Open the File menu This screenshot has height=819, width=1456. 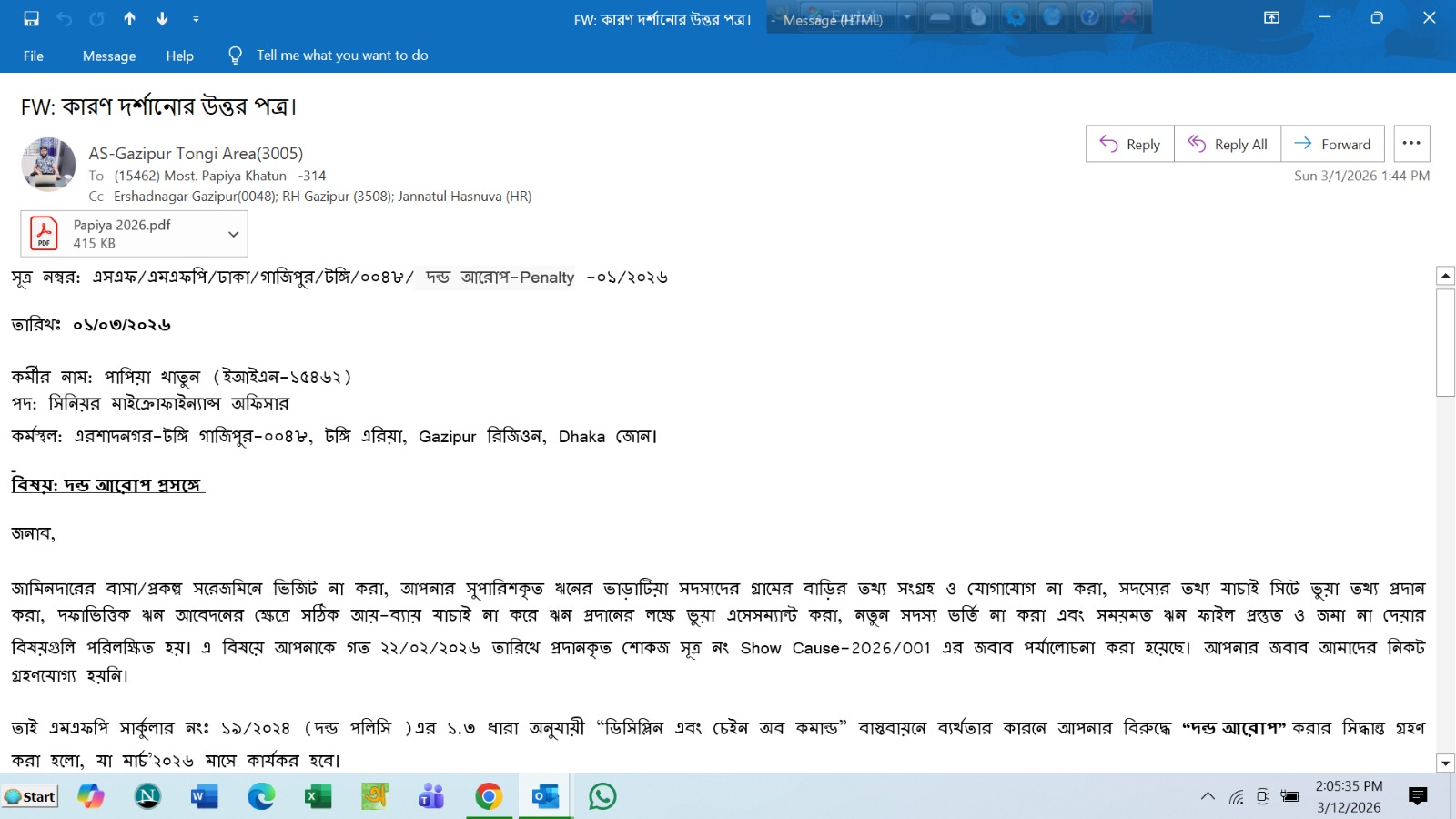coord(34,56)
